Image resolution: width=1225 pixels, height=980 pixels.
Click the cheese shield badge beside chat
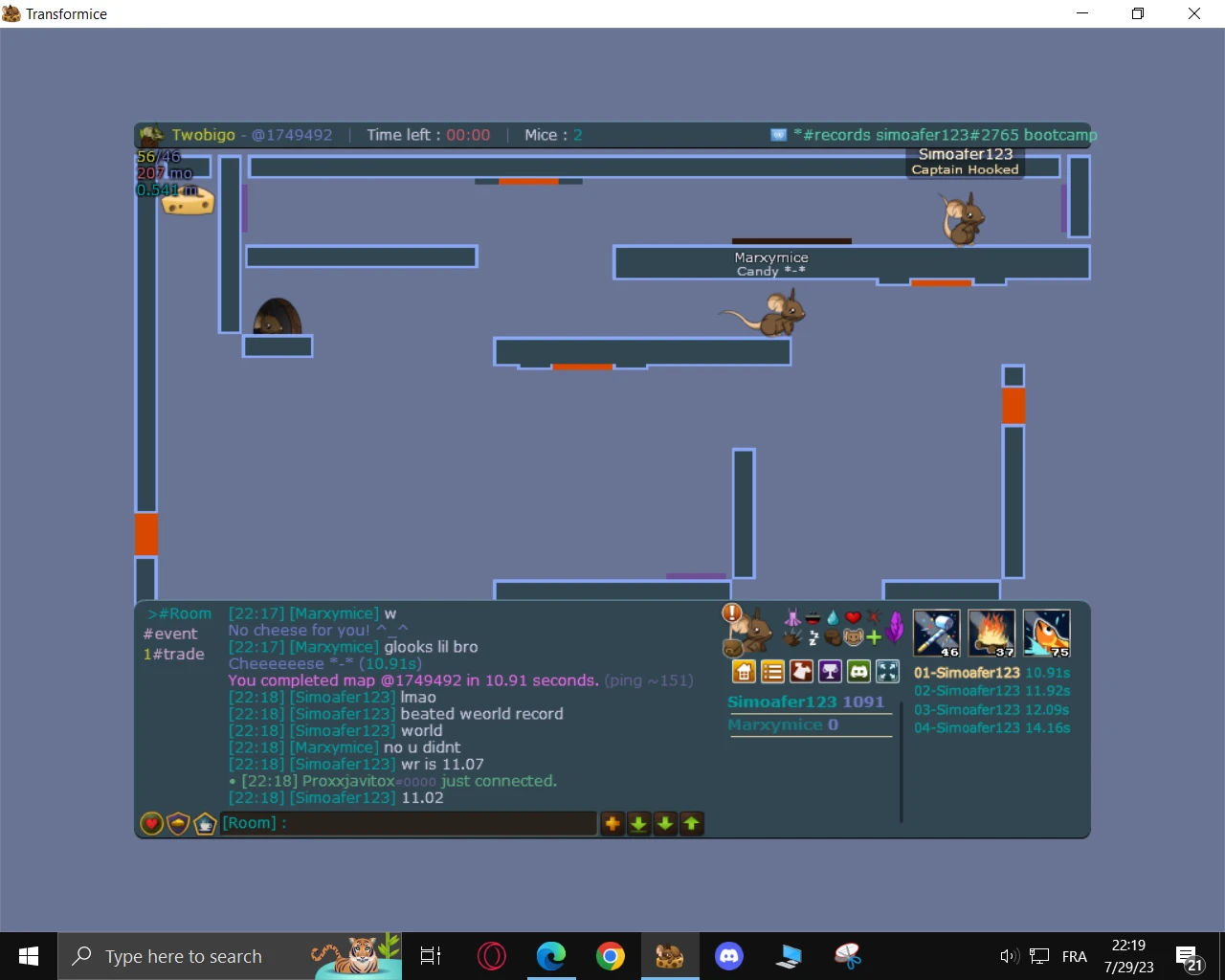coord(178,823)
